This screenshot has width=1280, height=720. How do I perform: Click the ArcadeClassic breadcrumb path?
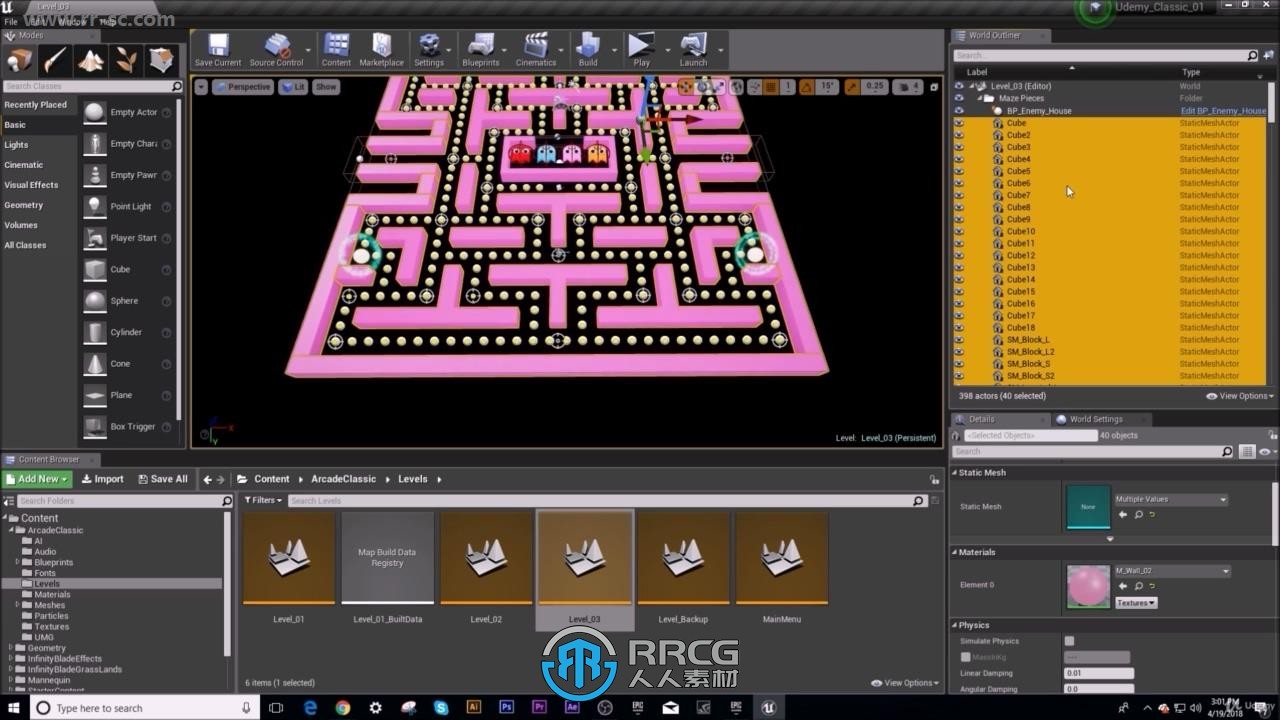(343, 479)
